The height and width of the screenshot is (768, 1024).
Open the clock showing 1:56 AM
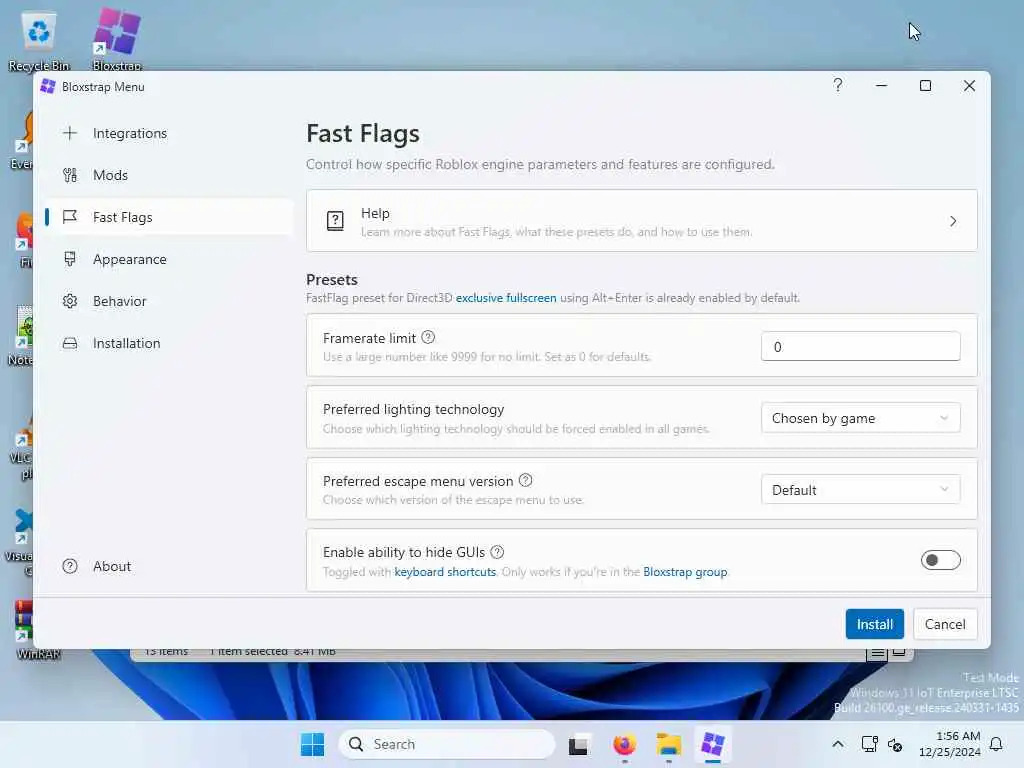[950, 744]
